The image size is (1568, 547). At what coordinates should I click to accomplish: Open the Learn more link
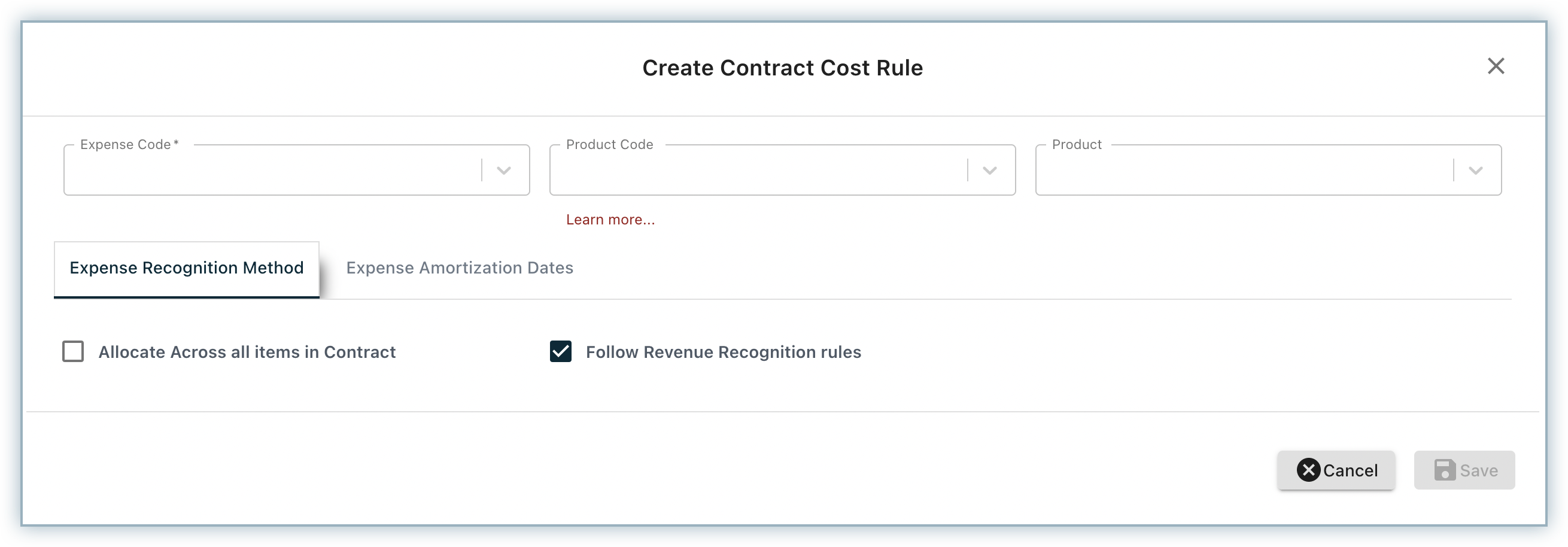(610, 220)
